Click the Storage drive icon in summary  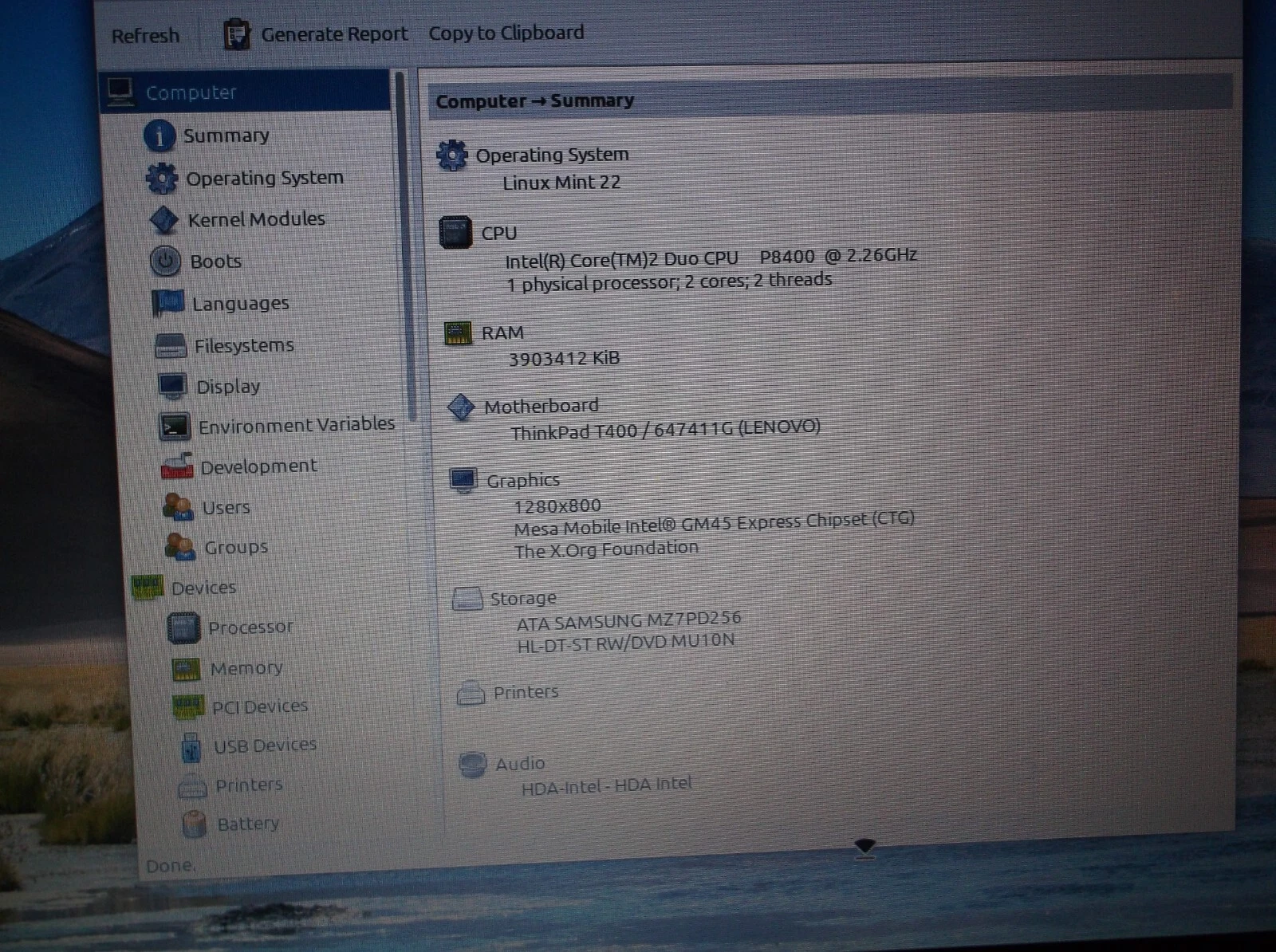[x=467, y=598]
